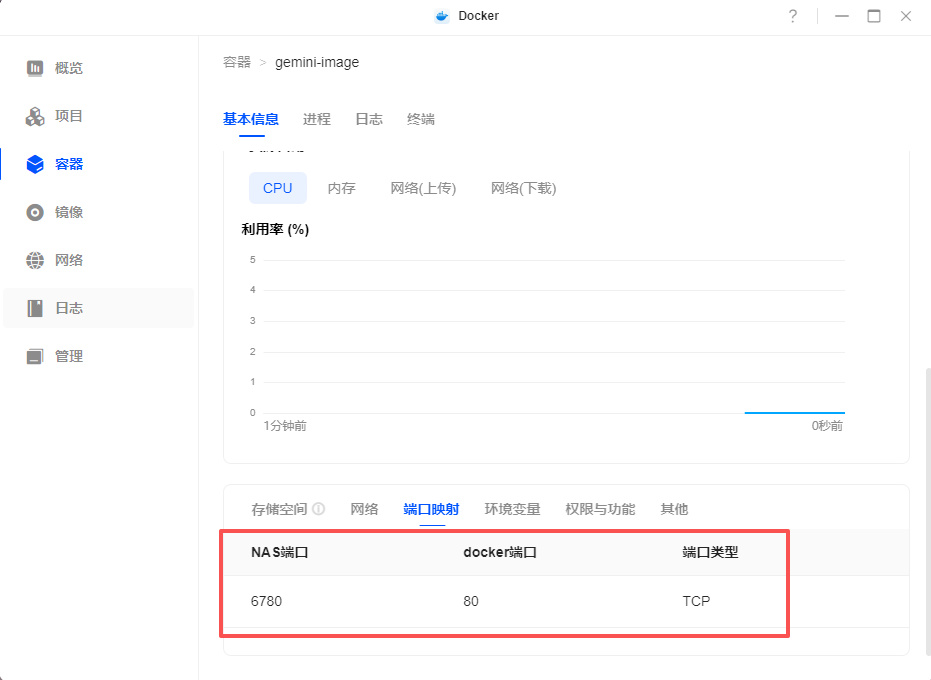The image size is (931, 680).
Task: Click the 利用率 (%) chart title
Action: click(x=275, y=229)
